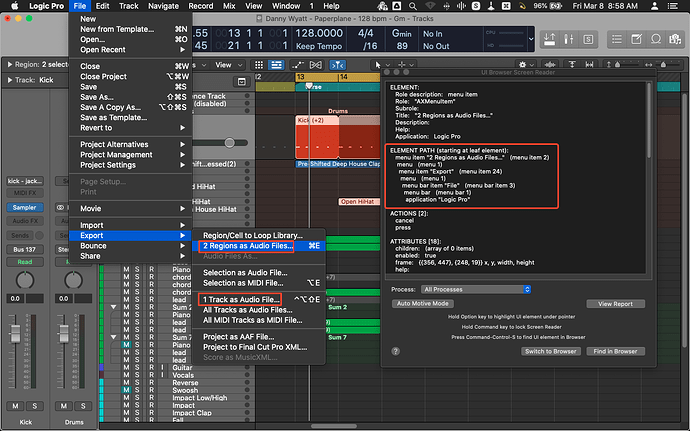Solo the Kick channel strip
Screen dimensions: 690x431
(35, 406)
